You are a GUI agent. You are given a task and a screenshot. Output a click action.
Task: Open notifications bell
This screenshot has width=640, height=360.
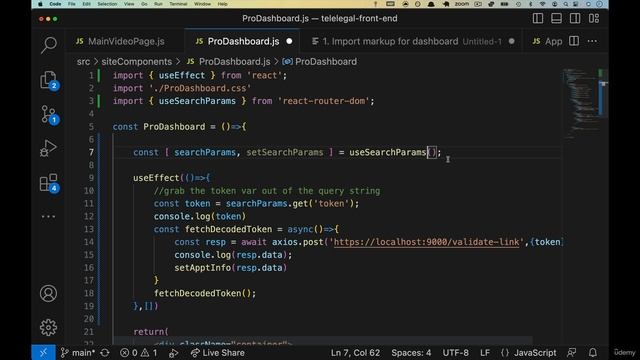click(x=593, y=353)
